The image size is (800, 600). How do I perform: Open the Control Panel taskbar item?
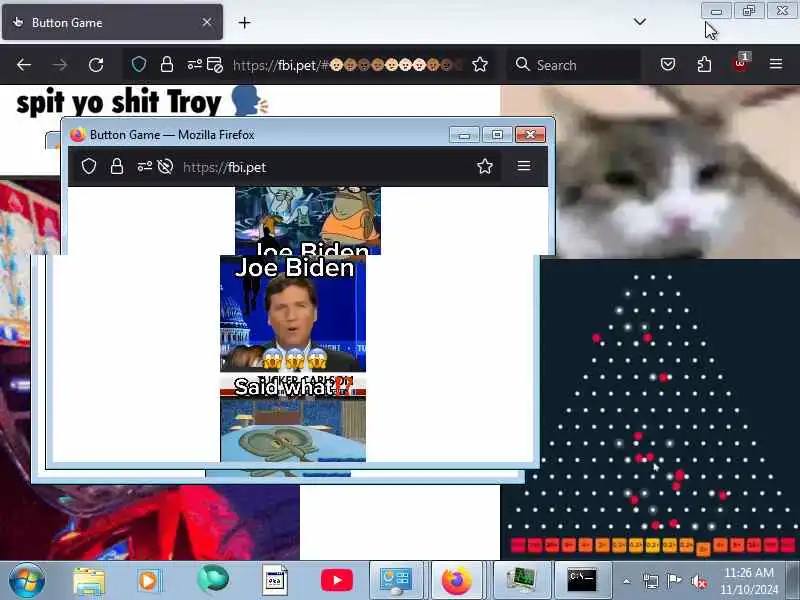pos(396,581)
